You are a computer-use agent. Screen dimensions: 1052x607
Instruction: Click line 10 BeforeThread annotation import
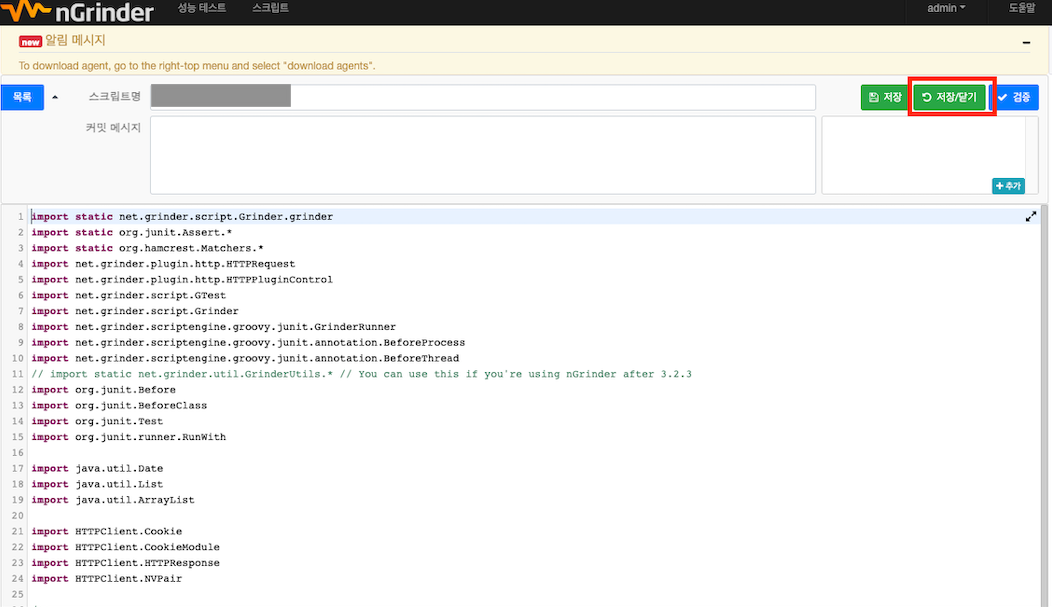(245, 358)
